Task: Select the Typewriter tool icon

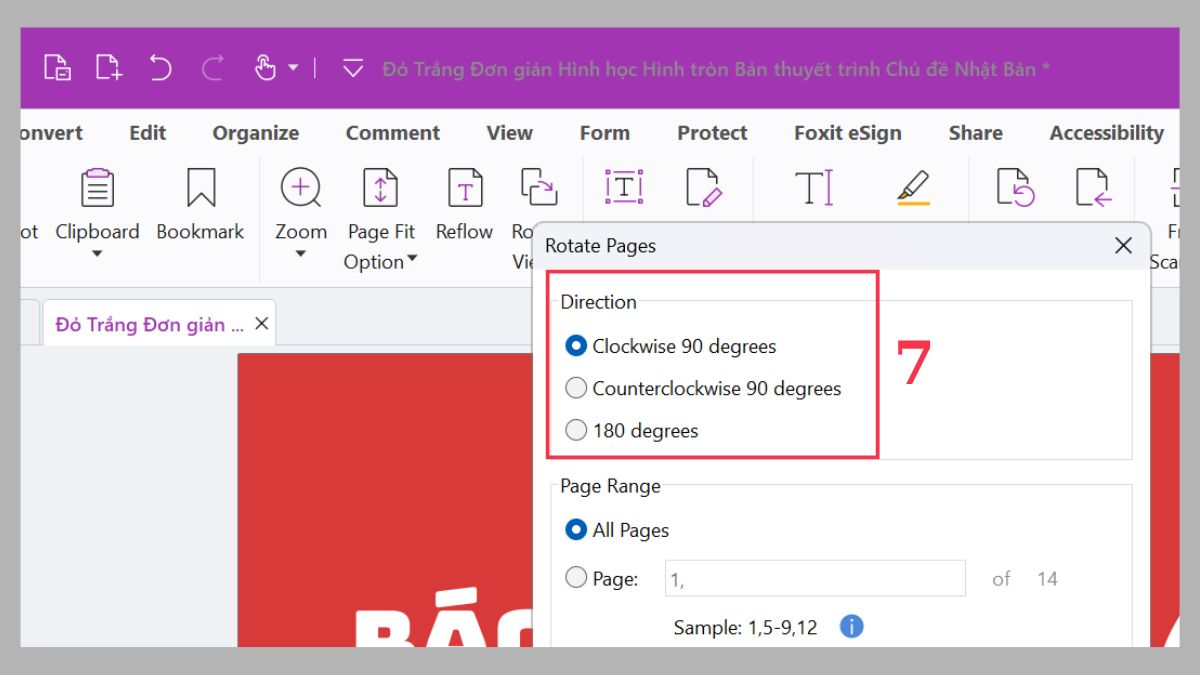Action: point(814,187)
